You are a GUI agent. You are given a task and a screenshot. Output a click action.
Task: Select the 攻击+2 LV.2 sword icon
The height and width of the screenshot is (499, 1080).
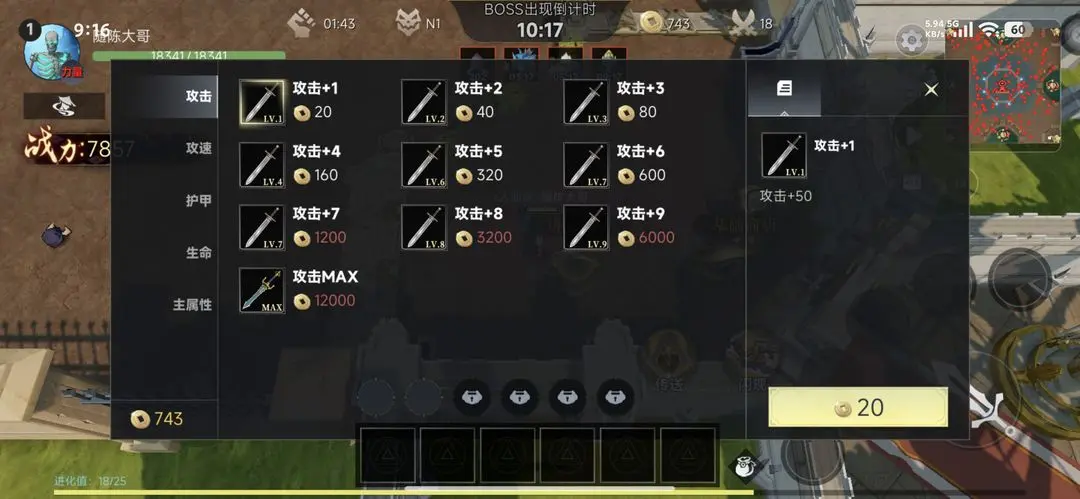pyautogui.click(x=424, y=102)
